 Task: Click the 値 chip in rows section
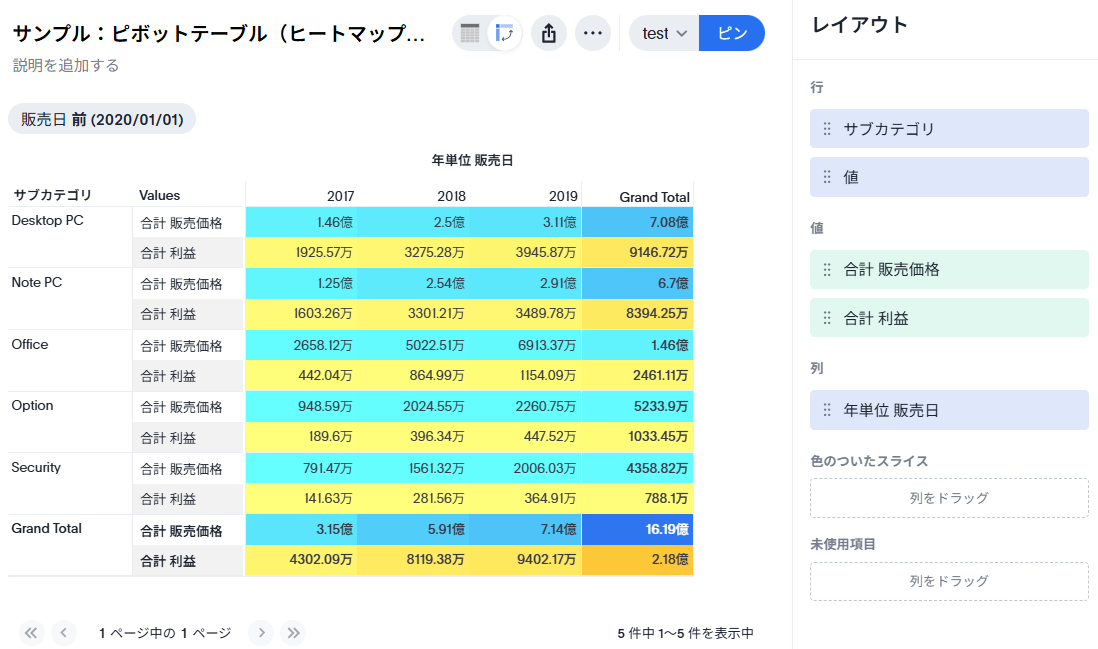[x=948, y=177]
